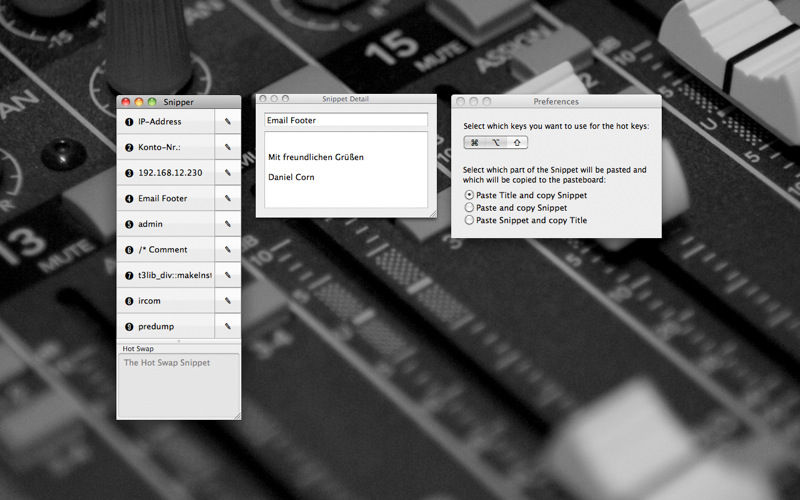Click the edit pencil for 192.168.12.230 snippet
The width and height of the screenshot is (800, 500).
[228, 172]
